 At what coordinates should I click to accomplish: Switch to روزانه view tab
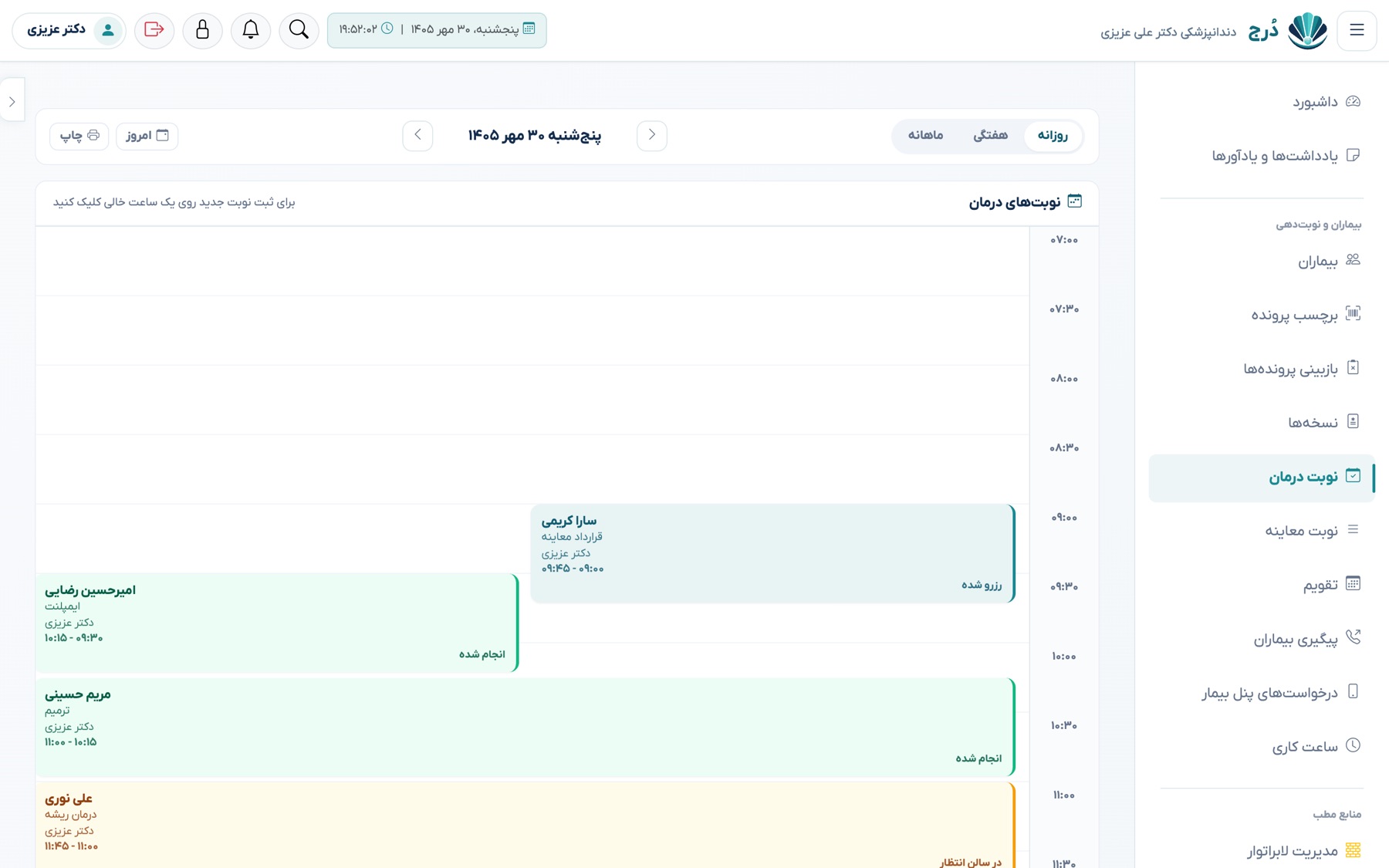(x=1053, y=136)
